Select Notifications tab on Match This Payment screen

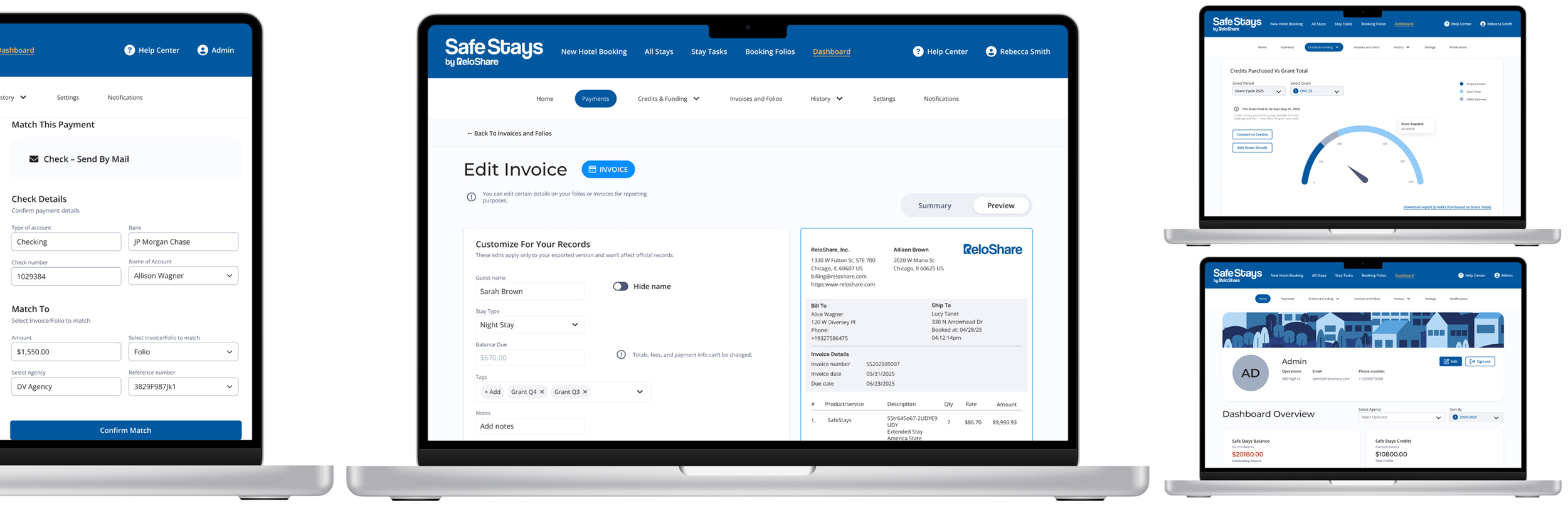tap(125, 97)
